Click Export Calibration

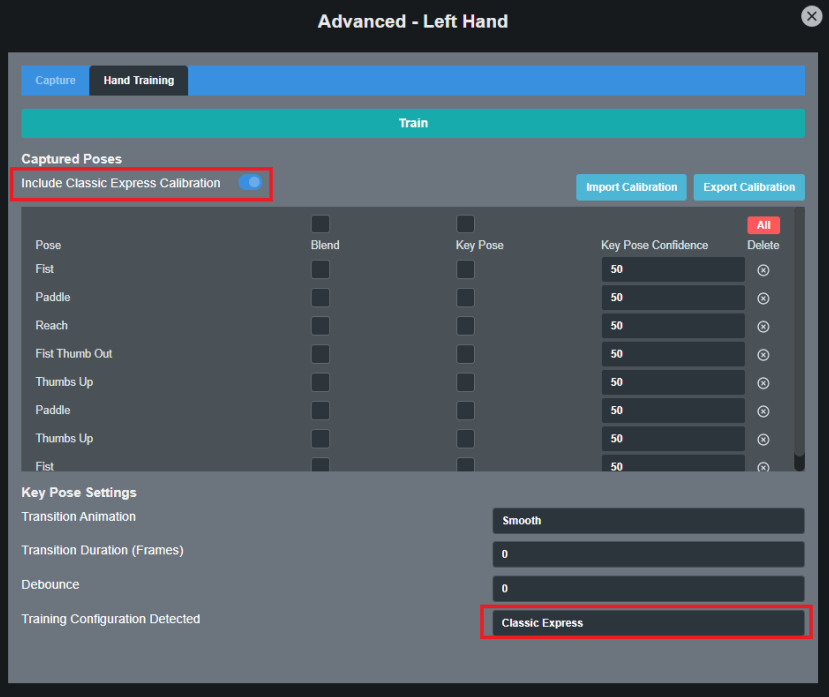click(749, 187)
